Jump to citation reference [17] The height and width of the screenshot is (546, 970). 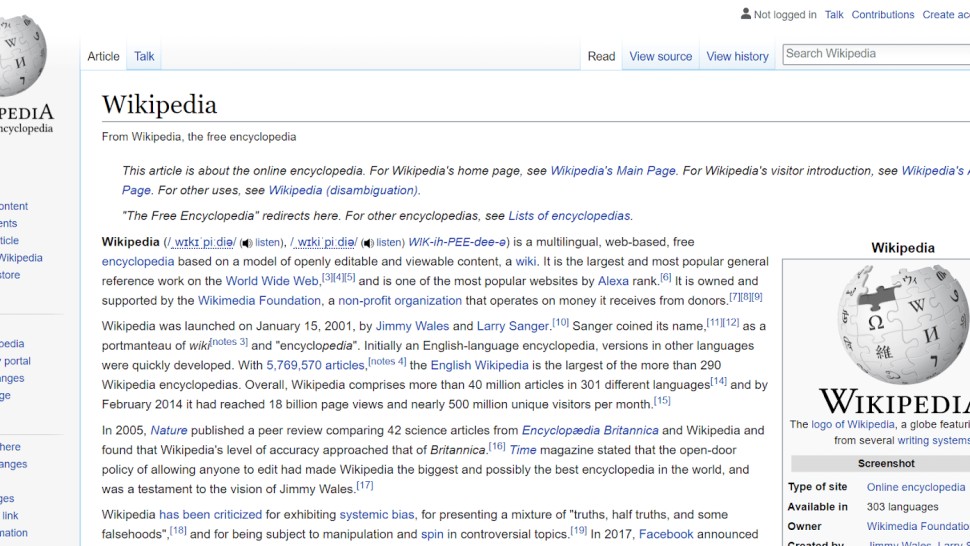coord(365,485)
